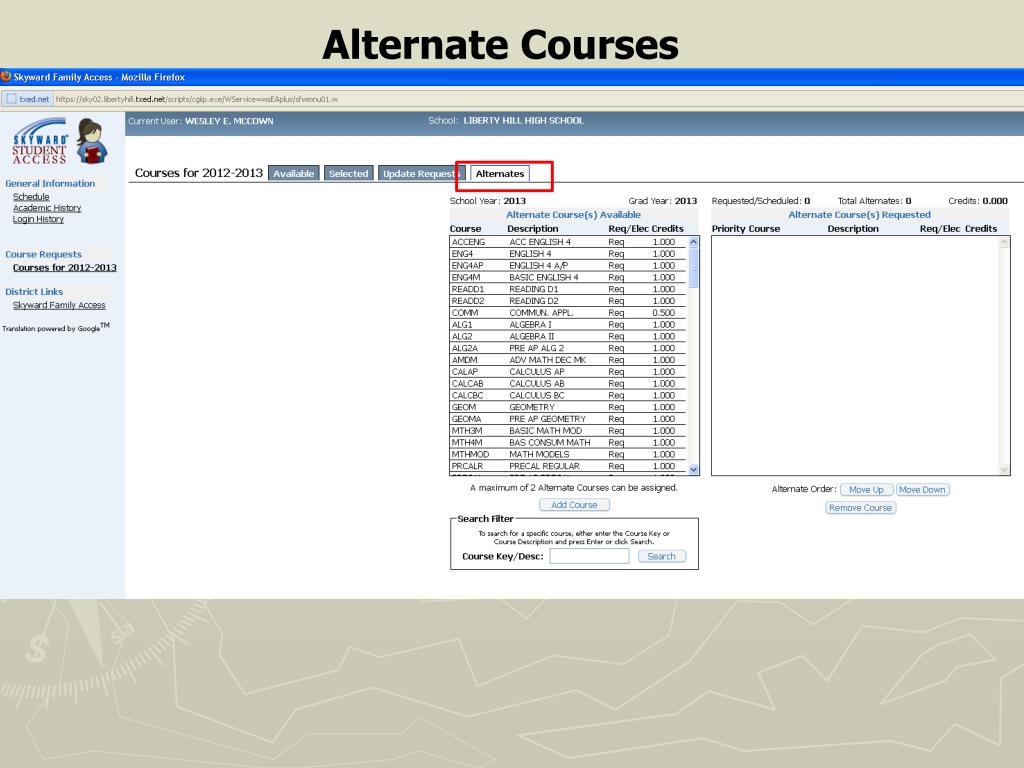Click the scroll-down arrow on the available courses list
This screenshot has height=768, width=1024.
coord(692,468)
